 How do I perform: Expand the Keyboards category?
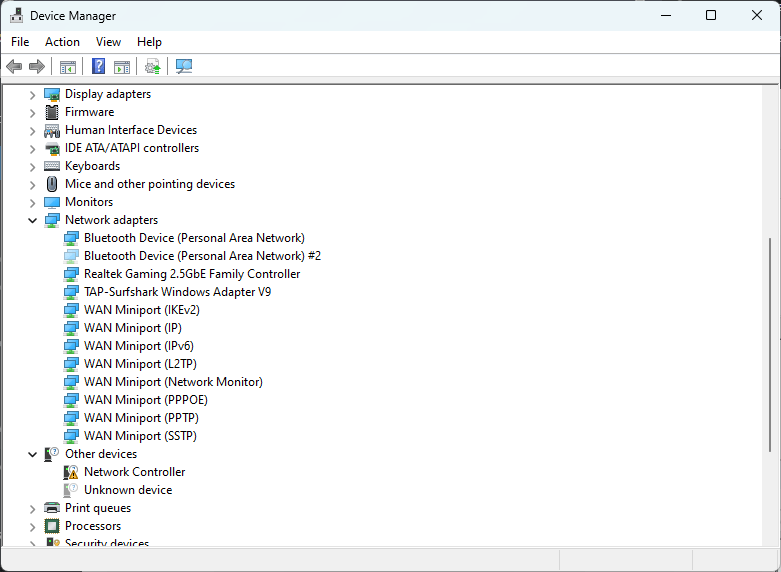pos(32,166)
